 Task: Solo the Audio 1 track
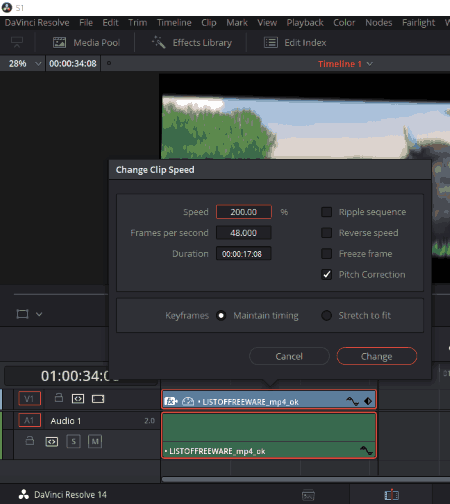pyautogui.click(x=74, y=442)
